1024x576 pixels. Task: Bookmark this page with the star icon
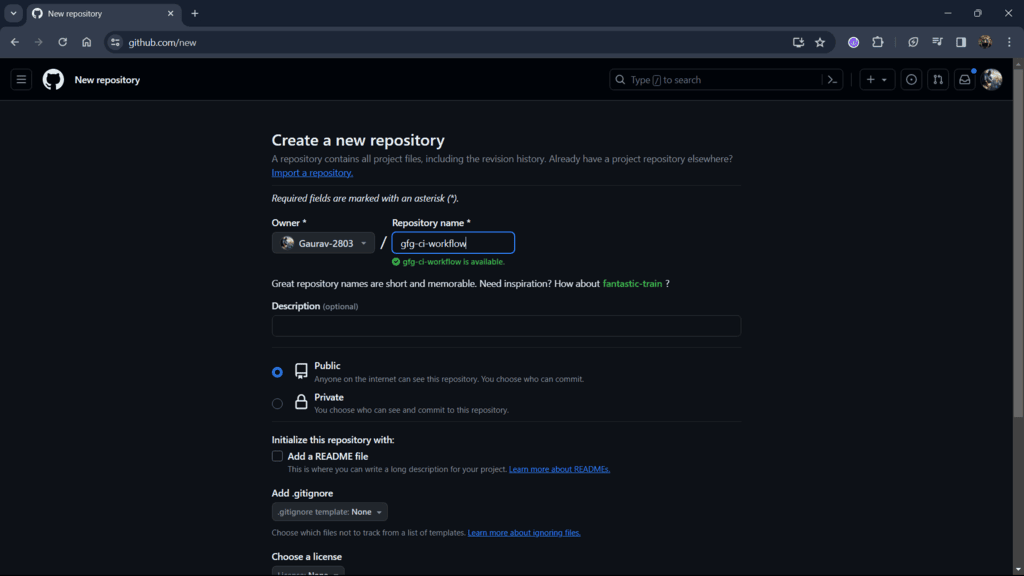[820, 42]
